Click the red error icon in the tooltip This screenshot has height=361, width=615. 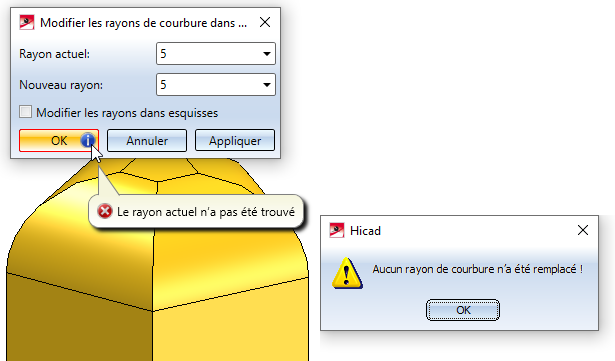click(x=105, y=211)
